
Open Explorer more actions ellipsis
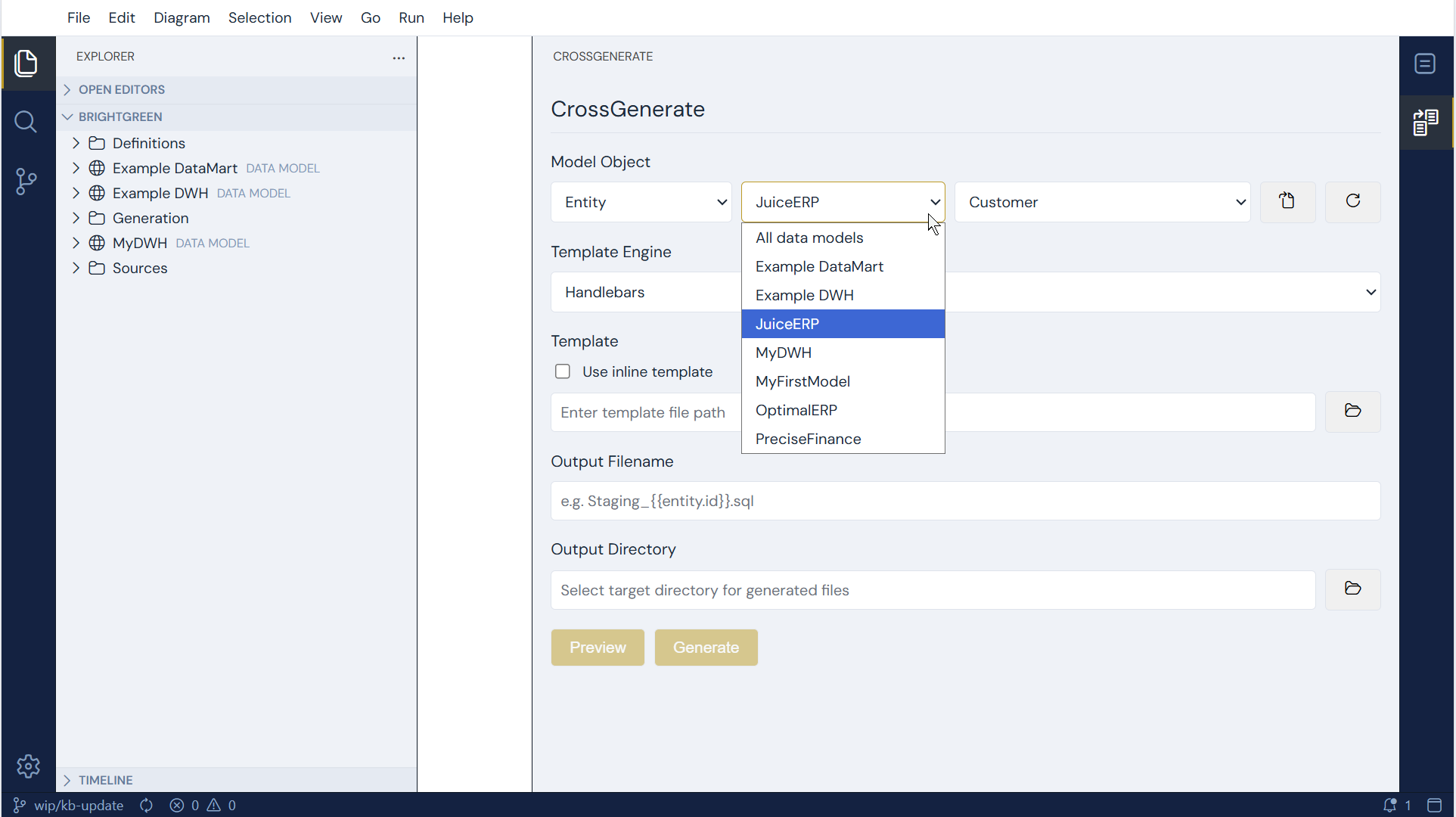(399, 58)
